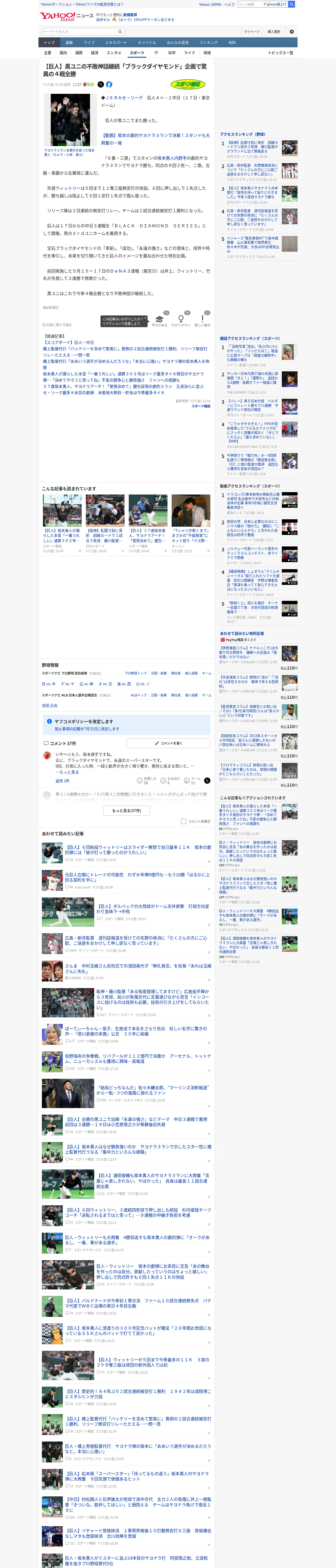Click コメントを書く button
Viewport: 336px width, 1568px height.
click(168, 743)
